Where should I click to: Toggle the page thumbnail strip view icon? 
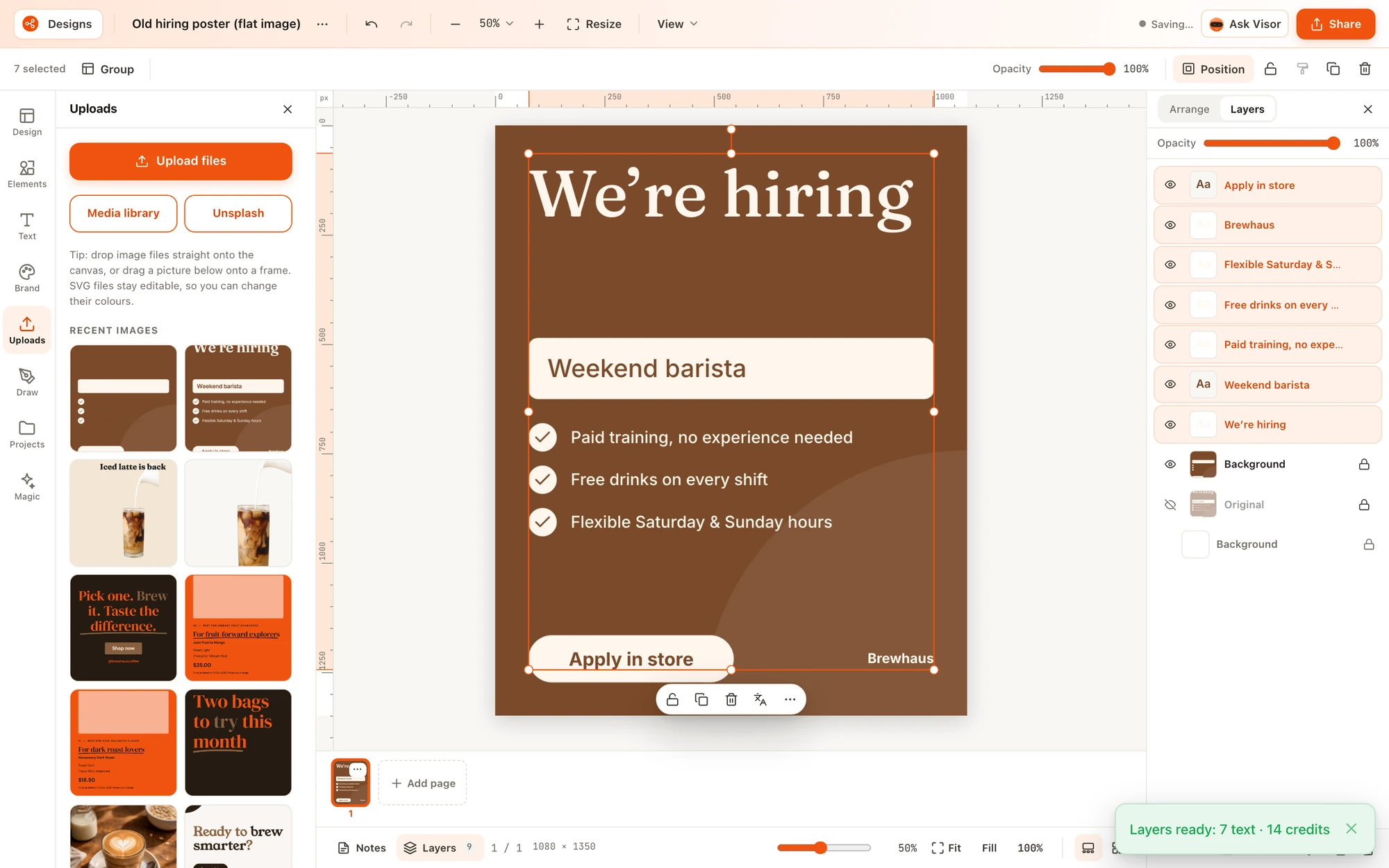(1088, 848)
